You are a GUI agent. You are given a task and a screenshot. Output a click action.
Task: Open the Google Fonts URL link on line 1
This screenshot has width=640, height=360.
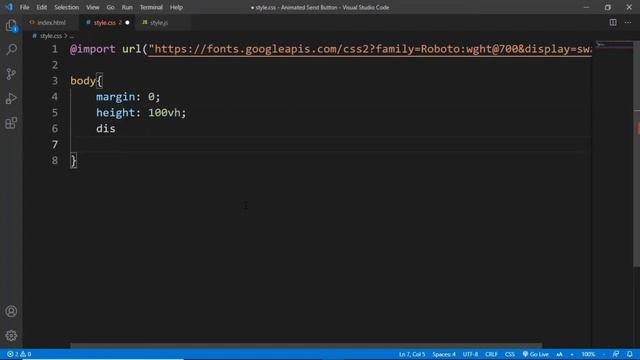click(370, 49)
